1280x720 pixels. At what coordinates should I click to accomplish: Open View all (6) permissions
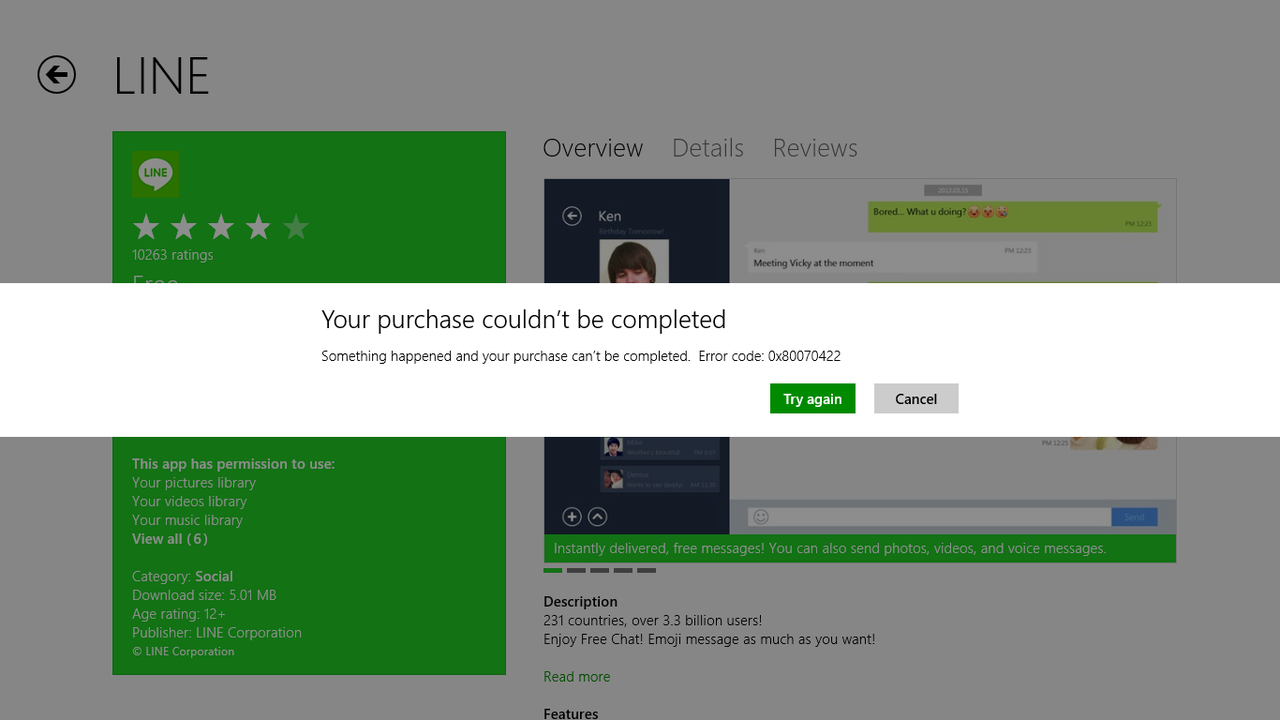coord(170,539)
